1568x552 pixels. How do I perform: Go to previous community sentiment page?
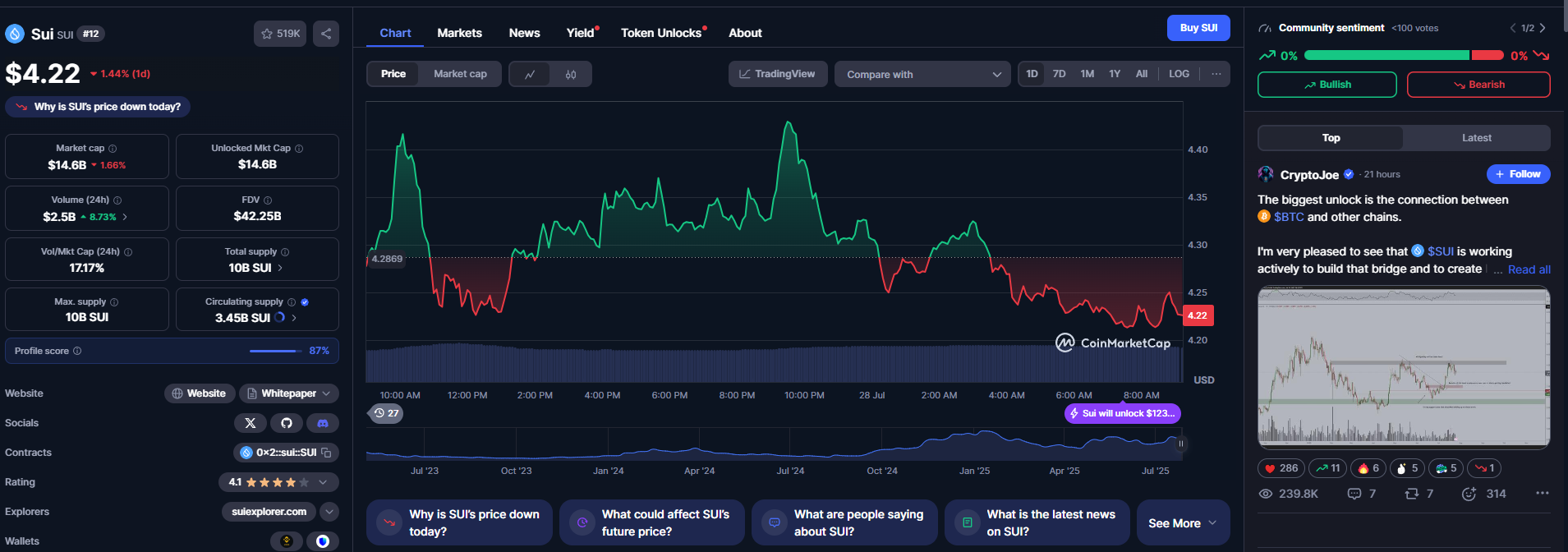click(x=1513, y=28)
